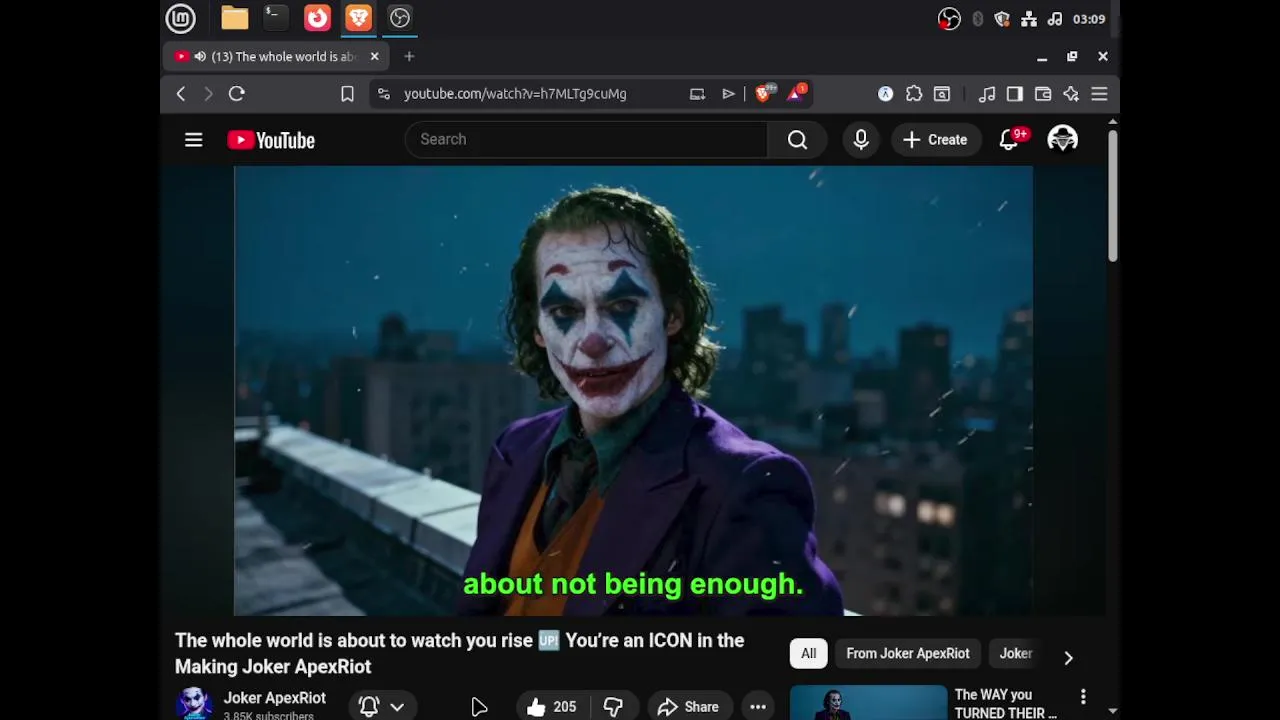Go back to the previous page
Viewport: 1280px width, 720px height.
pyautogui.click(x=181, y=94)
